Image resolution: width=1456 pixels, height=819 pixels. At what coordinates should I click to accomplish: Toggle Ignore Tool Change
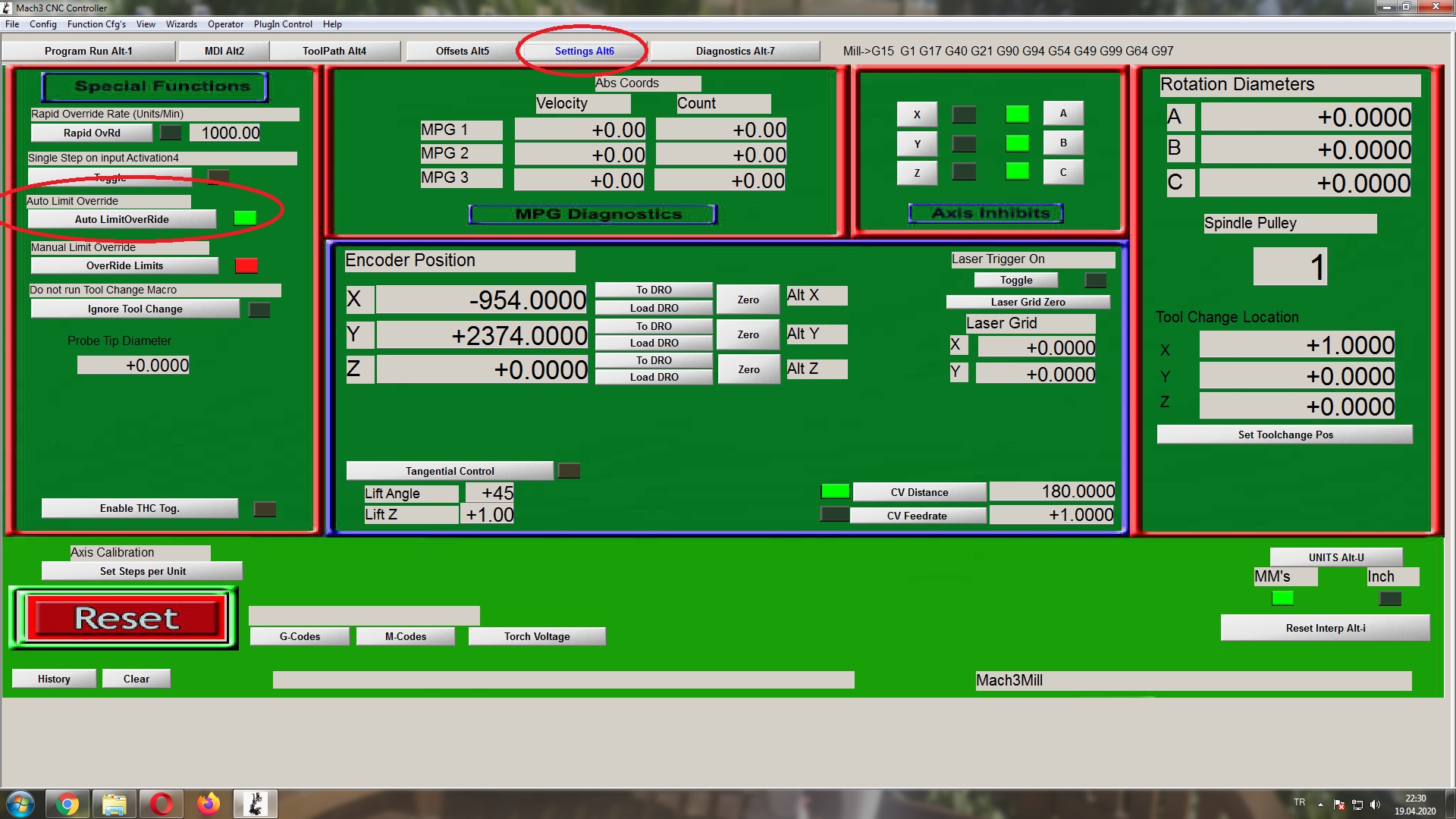point(135,309)
